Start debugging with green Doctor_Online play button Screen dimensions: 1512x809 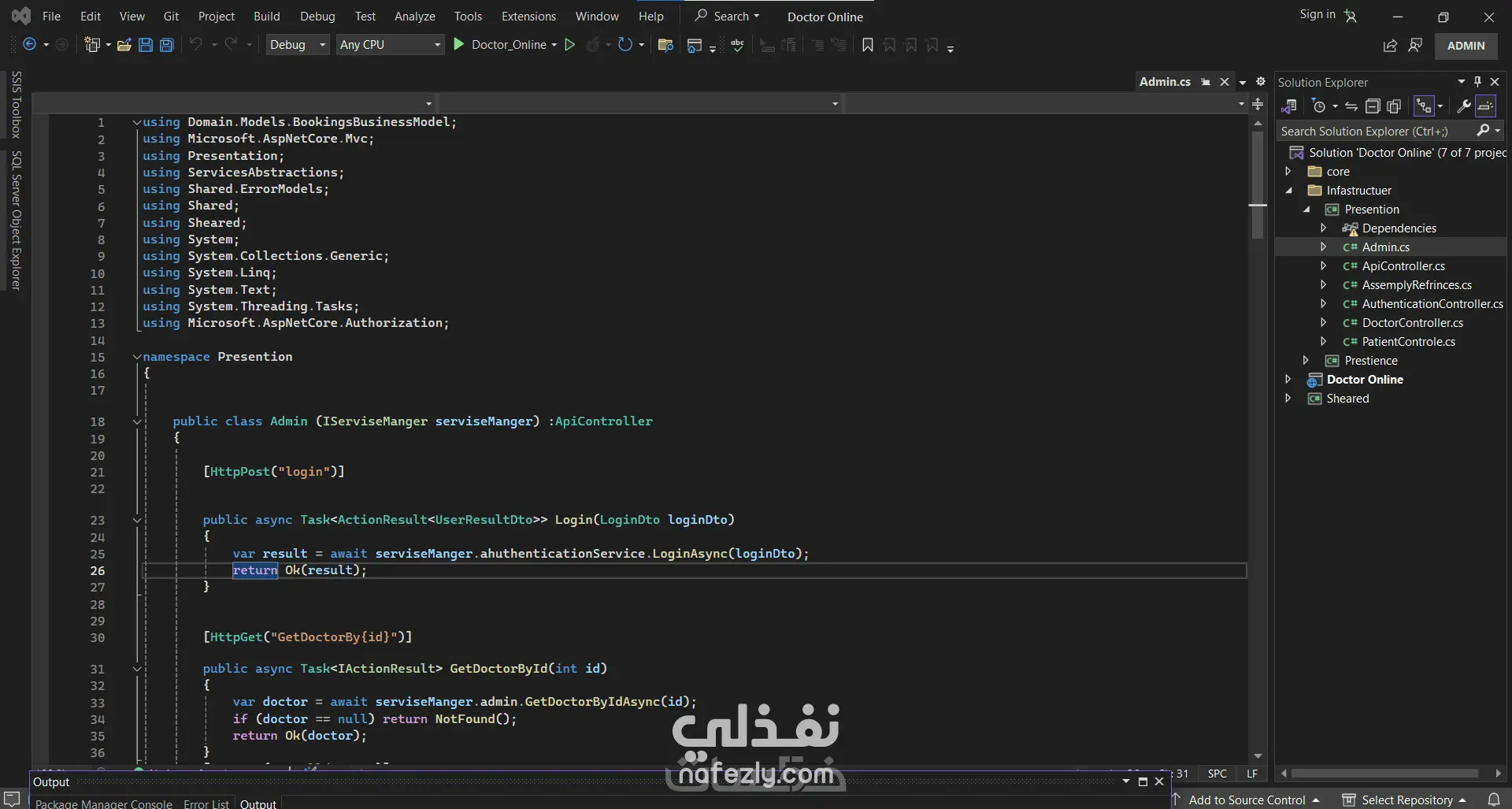click(x=459, y=45)
